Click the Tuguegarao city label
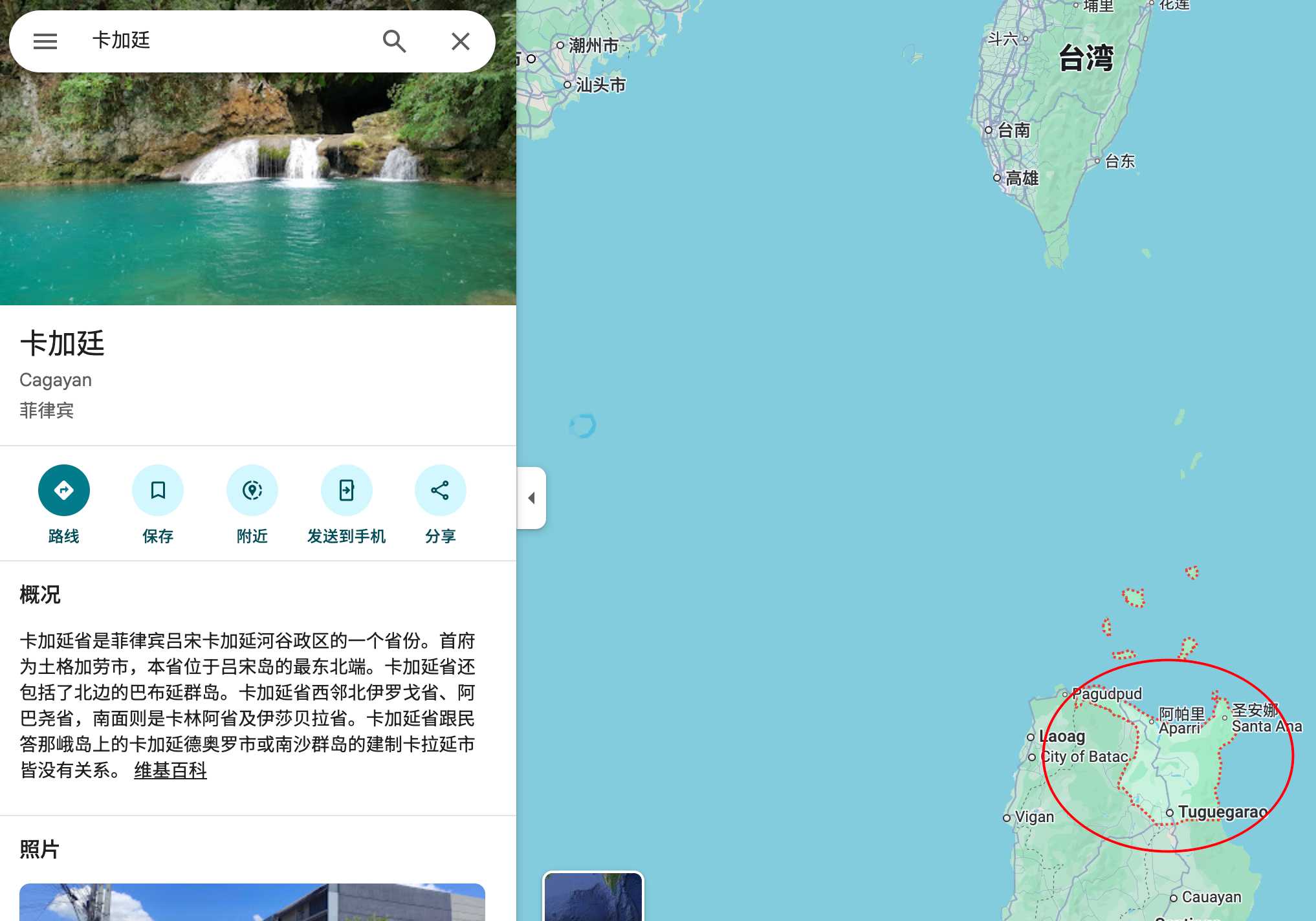Screen dimensions: 1316x921 pyautogui.click(x=1222, y=812)
